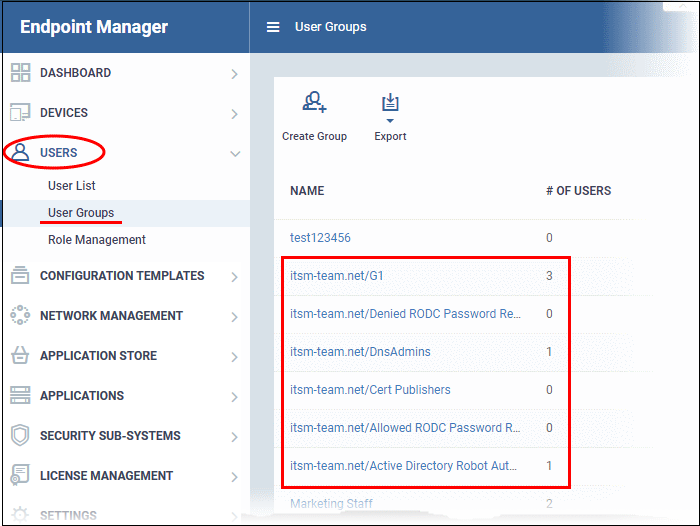Image resolution: width=700 pixels, height=526 pixels.
Task: Toggle the hamburger menu icon
Action: [x=273, y=27]
